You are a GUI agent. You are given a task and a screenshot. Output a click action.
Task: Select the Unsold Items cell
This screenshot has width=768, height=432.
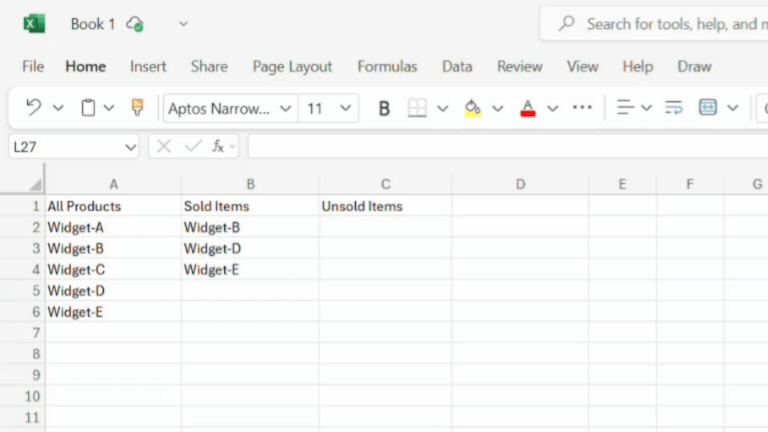[x=385, y=206]
